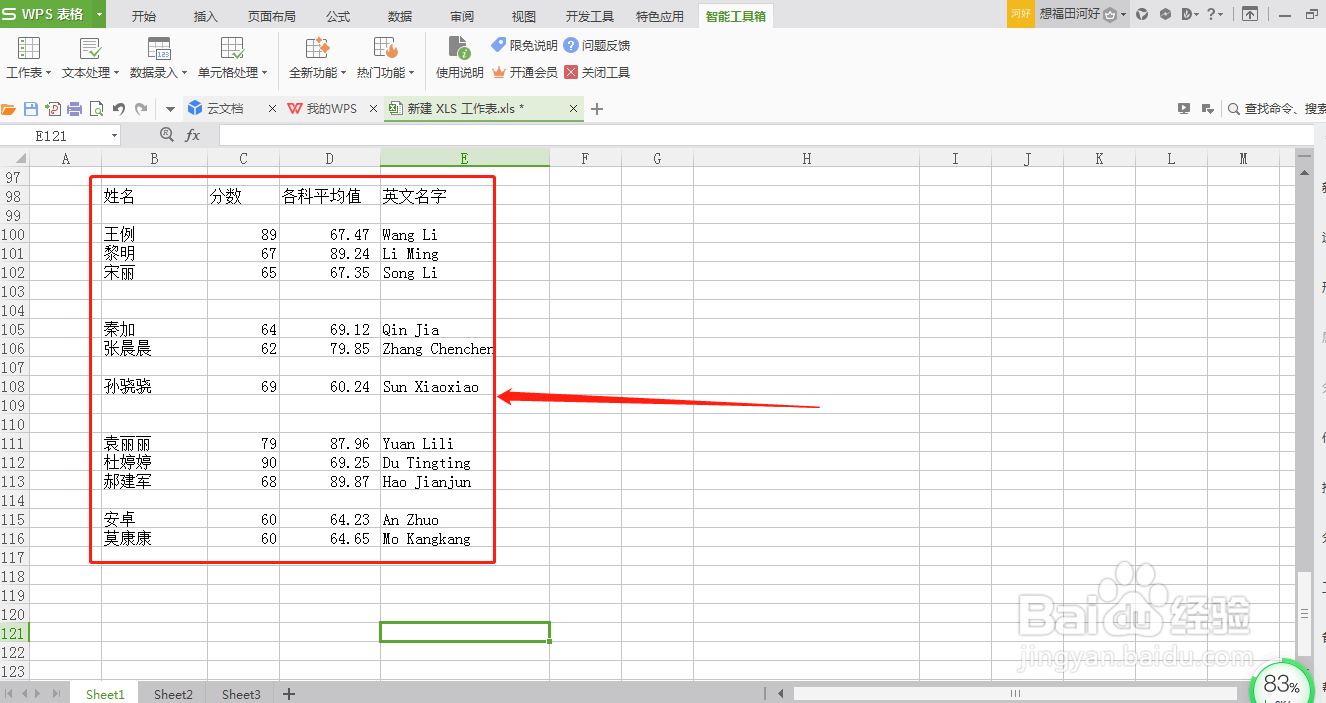Expand the 热门功能 dropdown arrow

coord(411,73)
